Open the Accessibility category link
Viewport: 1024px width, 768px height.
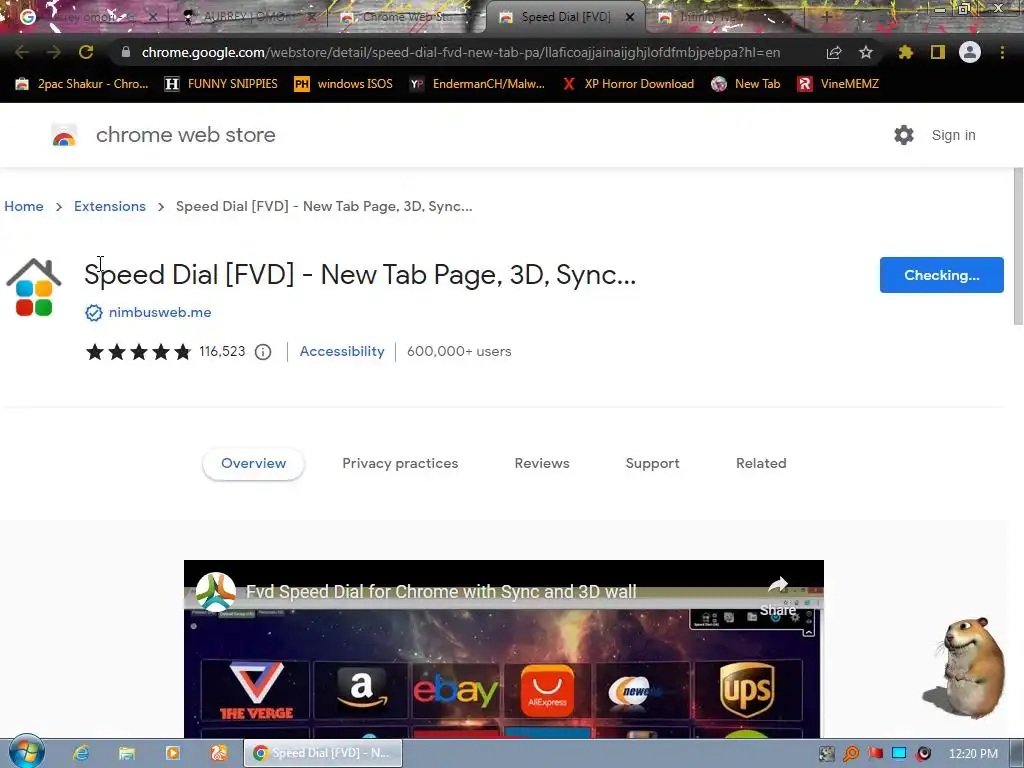(342, 351)
